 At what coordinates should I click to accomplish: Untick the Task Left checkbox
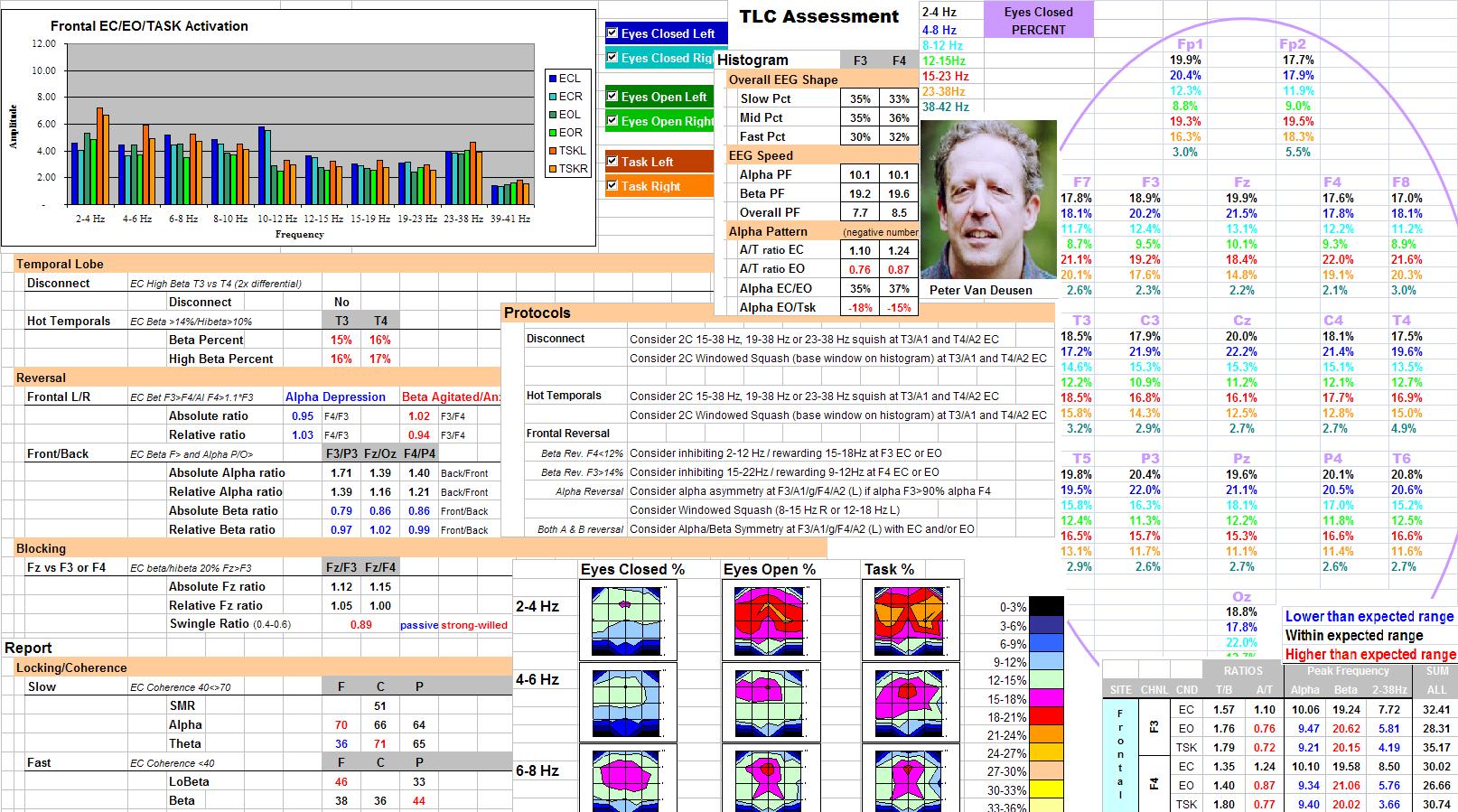click(x=612, y=162)
